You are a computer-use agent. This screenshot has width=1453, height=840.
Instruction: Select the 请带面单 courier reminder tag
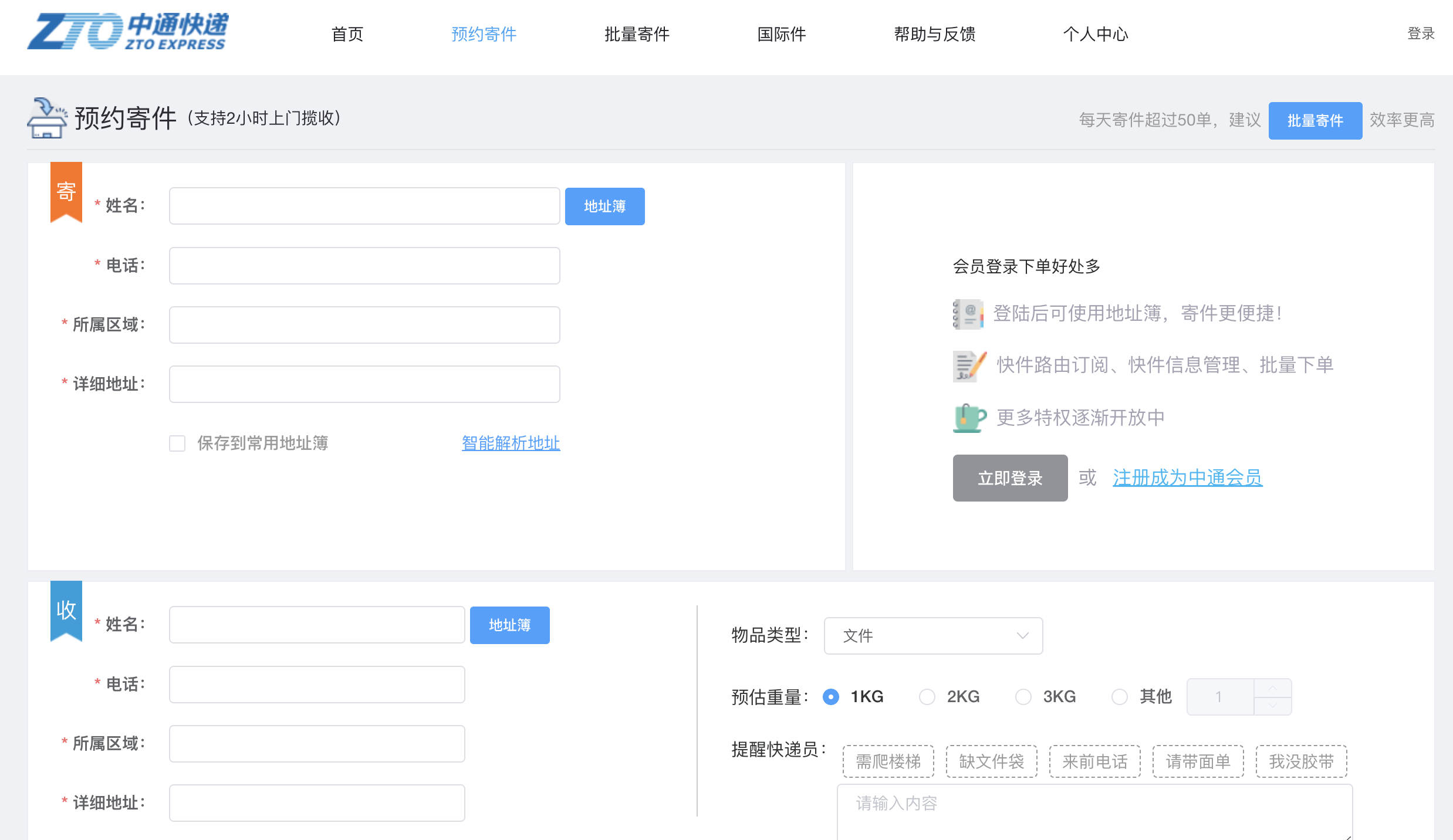pyautogui.click(x=1198, y=761)
